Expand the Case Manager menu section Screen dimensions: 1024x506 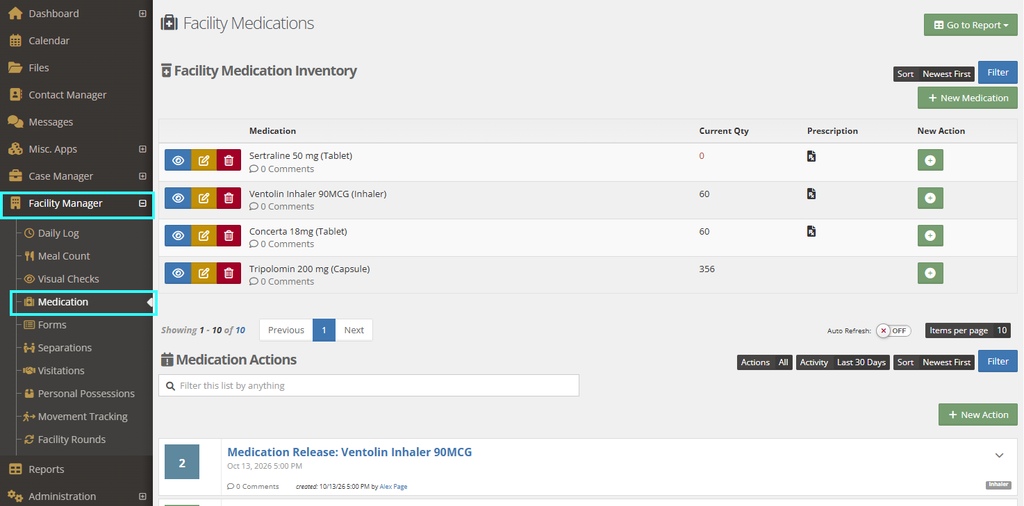click(x=142, y=176)
